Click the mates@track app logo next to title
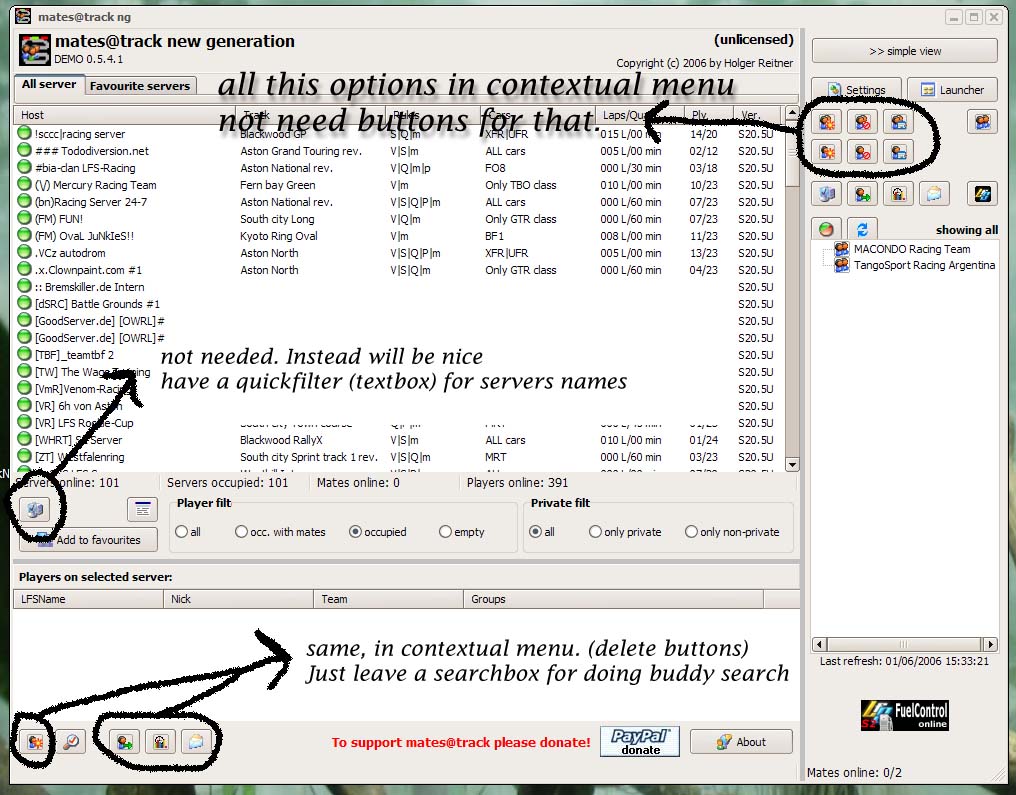 click(x=34, y=49)
